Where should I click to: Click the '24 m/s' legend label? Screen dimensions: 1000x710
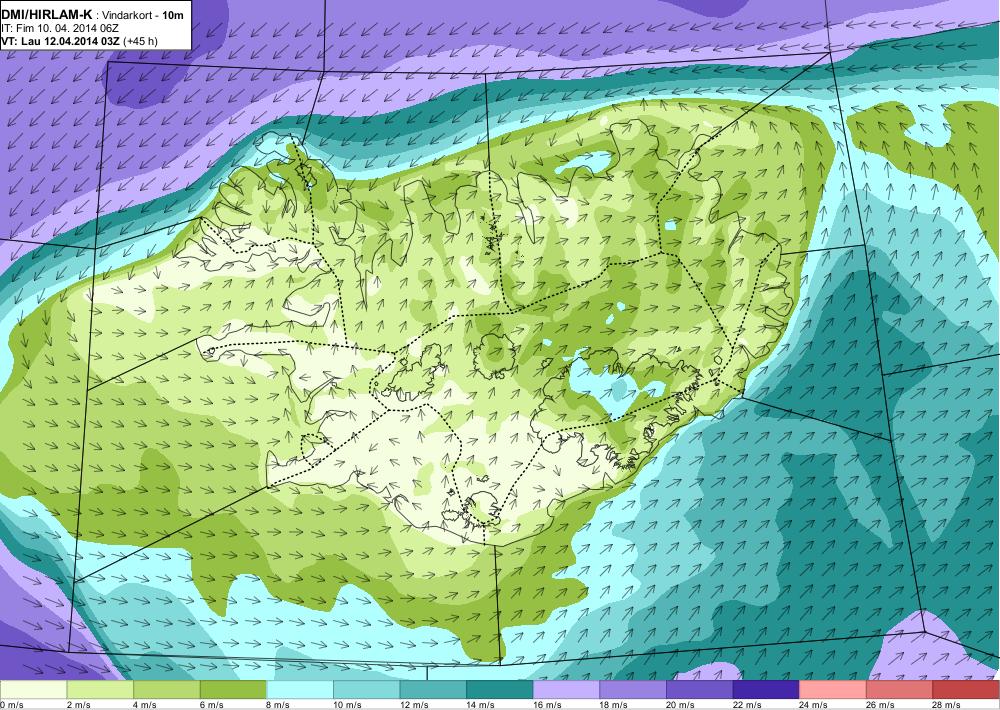[x=814, y=704]
